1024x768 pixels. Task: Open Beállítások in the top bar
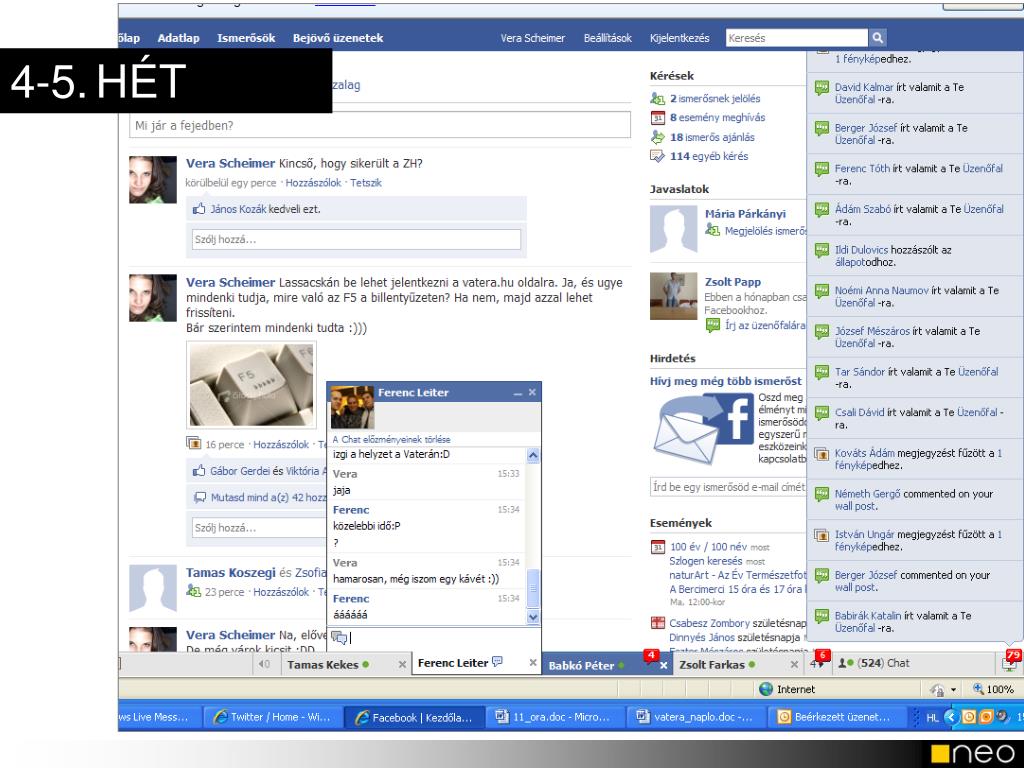click(607, 38)
